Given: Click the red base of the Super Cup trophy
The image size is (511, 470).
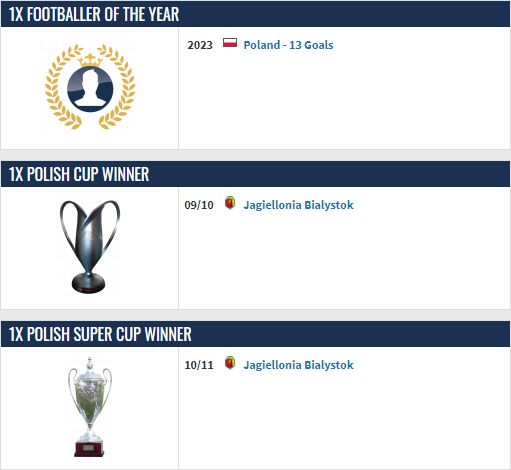Looking at the screenshot, I should coord(89,449).
